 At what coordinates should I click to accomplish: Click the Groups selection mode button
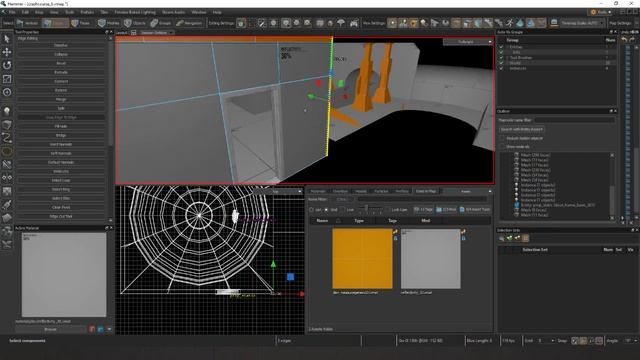pyautogui.click(x=161, y=23)
